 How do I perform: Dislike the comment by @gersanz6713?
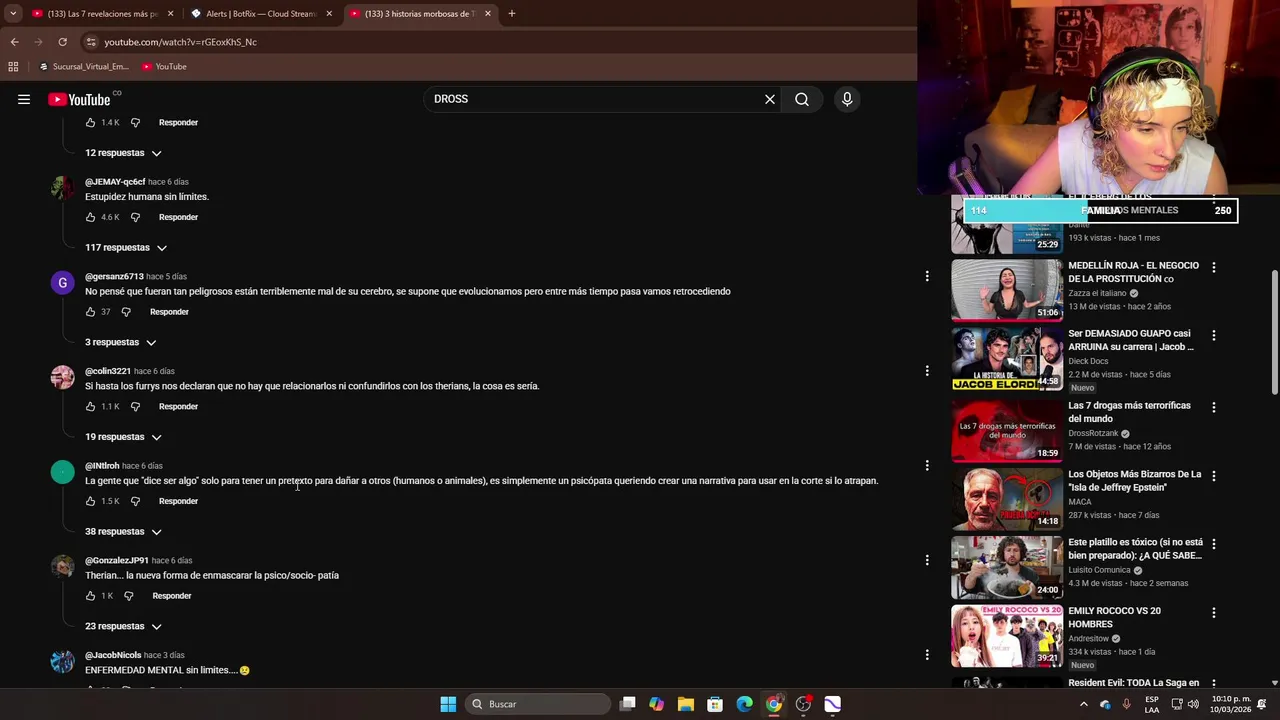coord(126,312)
